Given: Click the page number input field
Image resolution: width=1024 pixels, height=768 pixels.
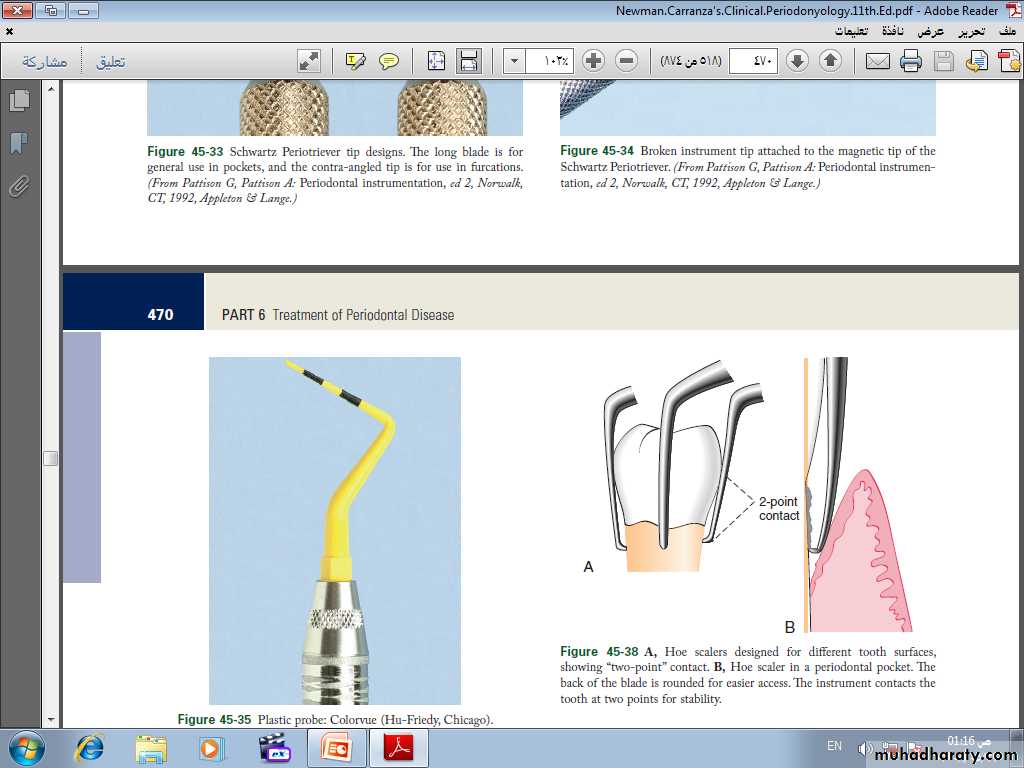Looking at the screenshot, I should click(753, 61).
